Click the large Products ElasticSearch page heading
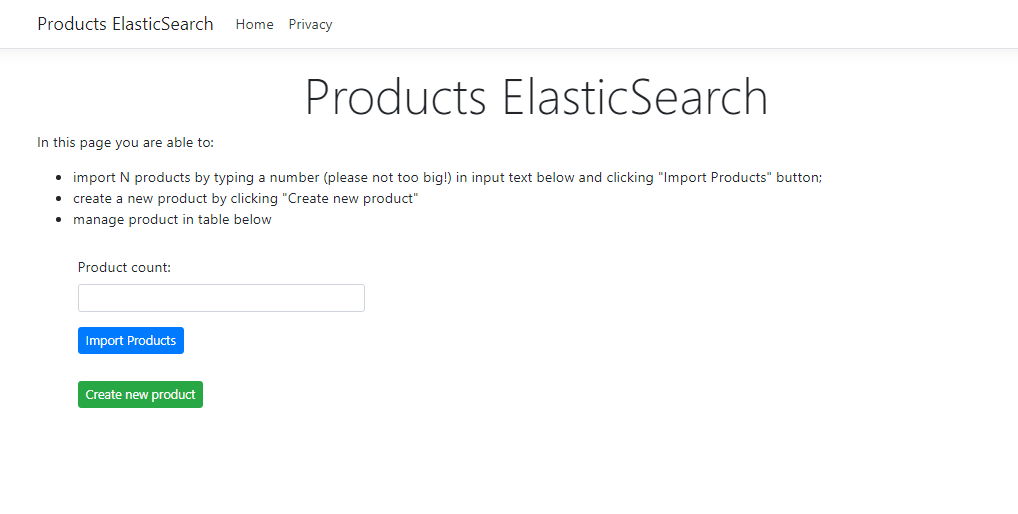Screen dimensions: 1018x514 tap(536, 97)
